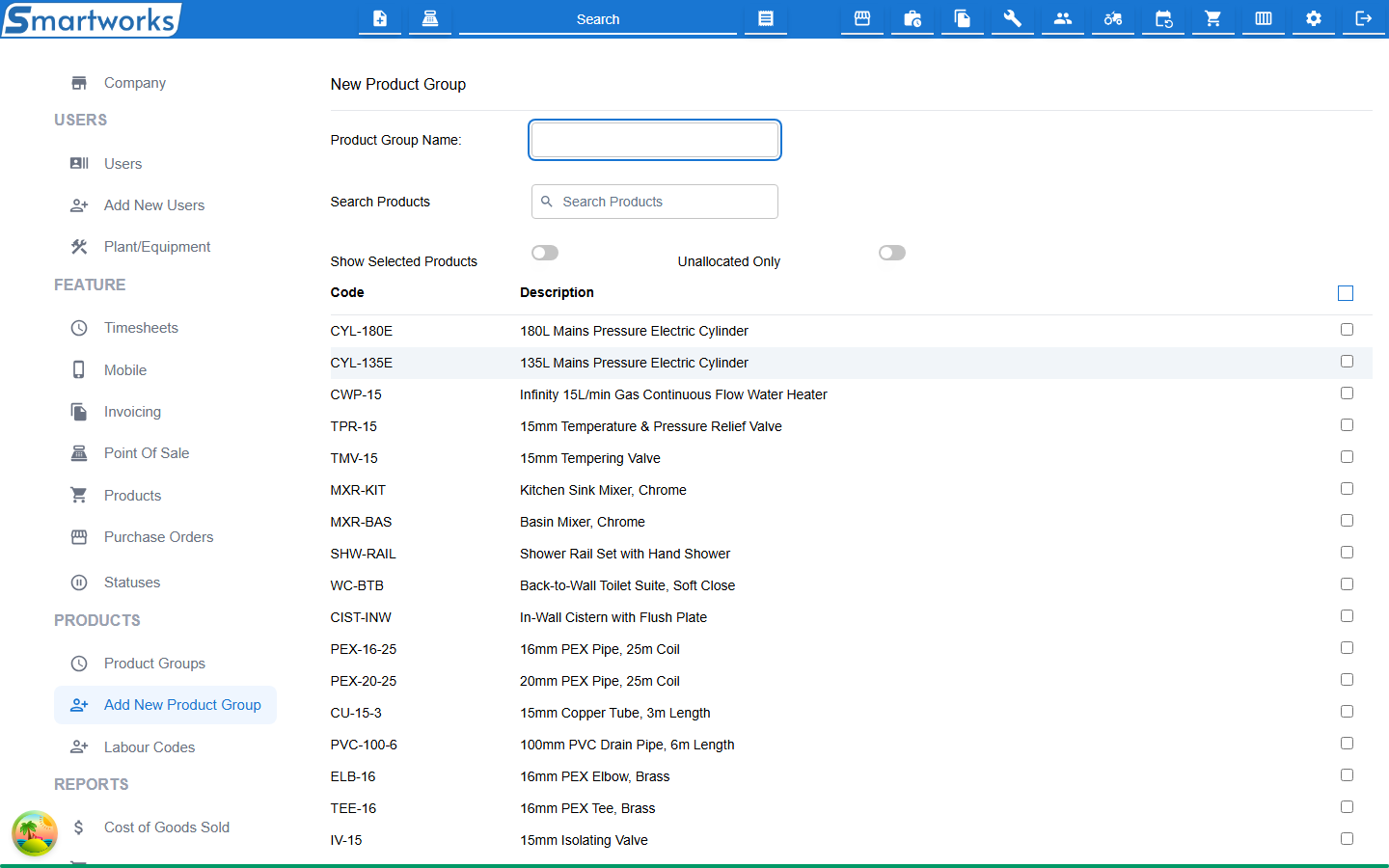Click the wrench icon in top bar
Screen dimensions: 1389x868
point(1013,18)
